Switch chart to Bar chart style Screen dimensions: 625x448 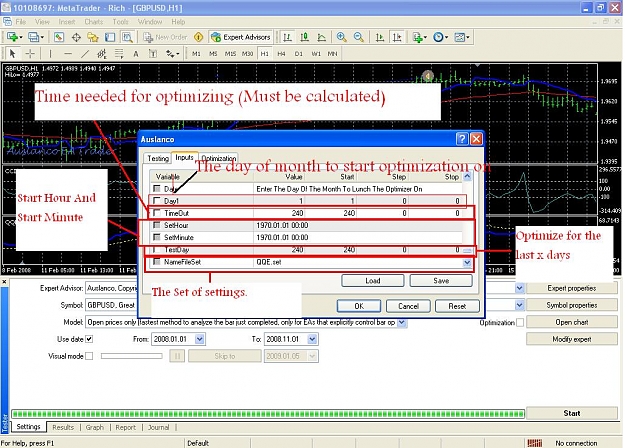coord(287,37)
